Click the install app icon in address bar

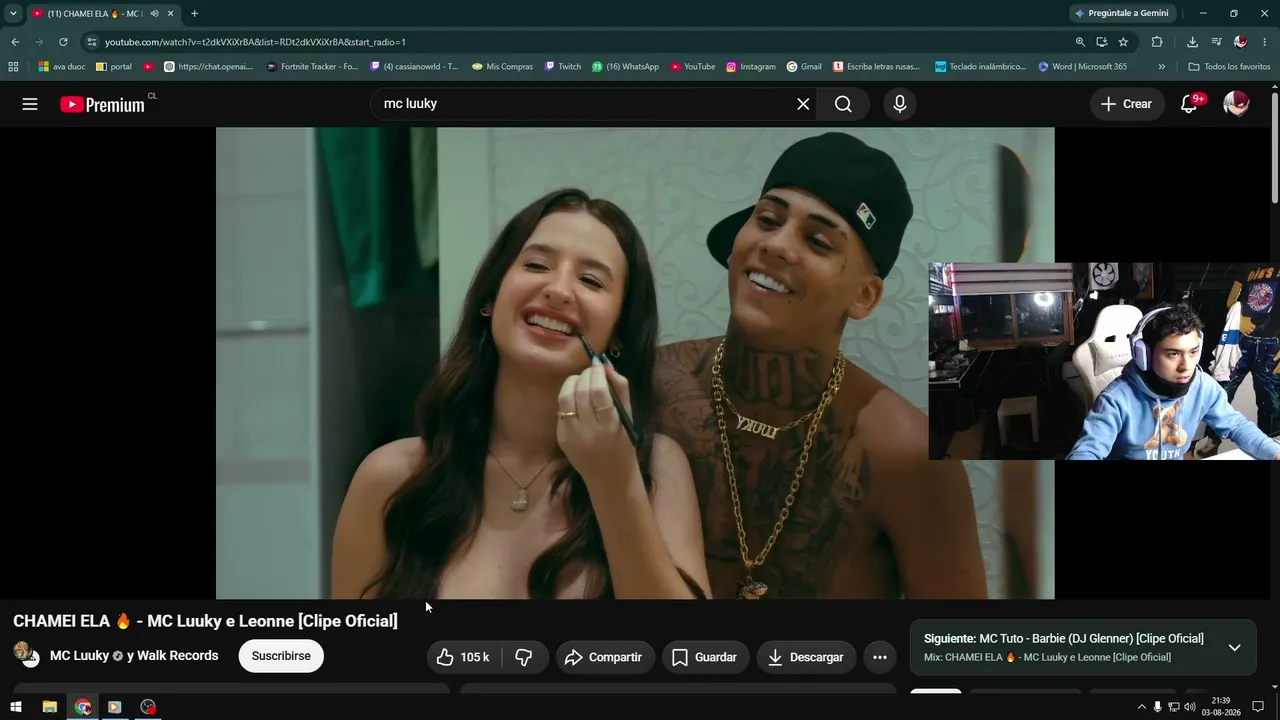pyautogui.click(x=1101, y=42)
